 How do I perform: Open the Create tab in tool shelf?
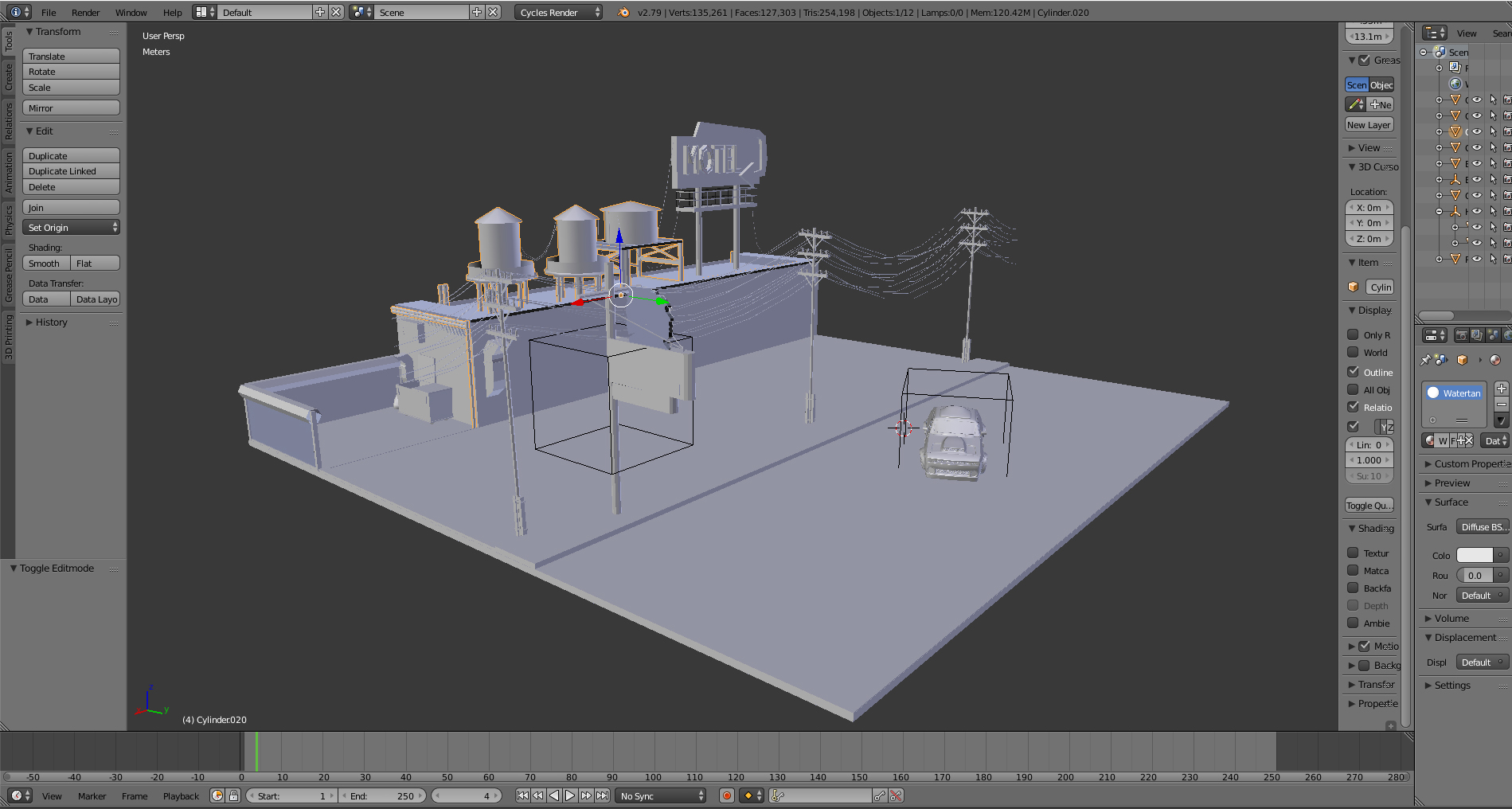[9, 77]
